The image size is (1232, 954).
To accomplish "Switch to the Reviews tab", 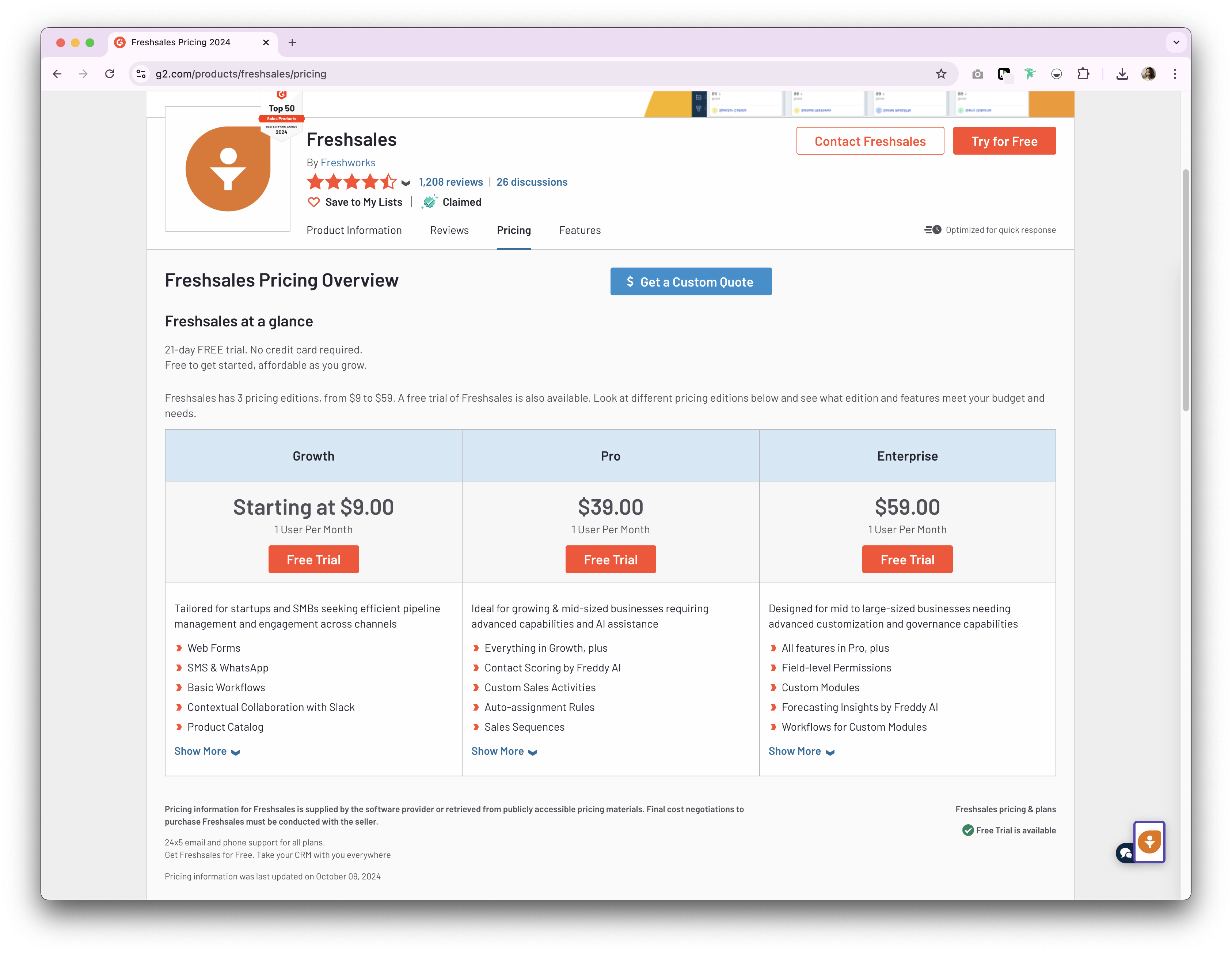I will tap(449, 230).
